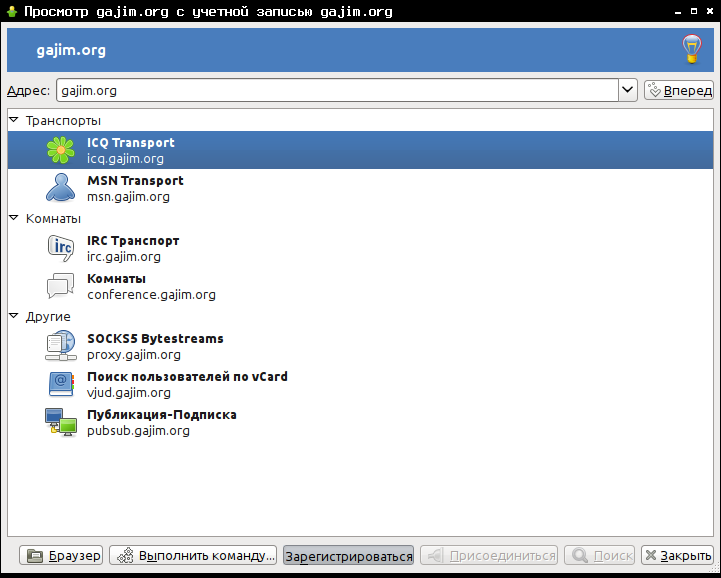Click the Присоединиться button
The height and width of the screenshot is (578, 721).
tap(489, 555)
